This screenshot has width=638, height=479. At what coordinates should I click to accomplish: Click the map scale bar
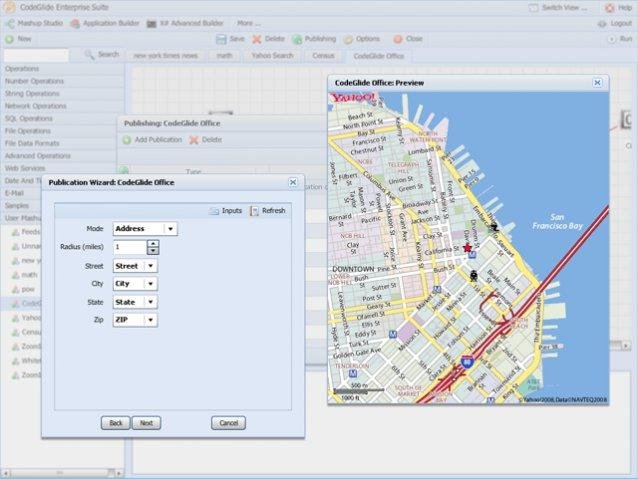point(359,391)
